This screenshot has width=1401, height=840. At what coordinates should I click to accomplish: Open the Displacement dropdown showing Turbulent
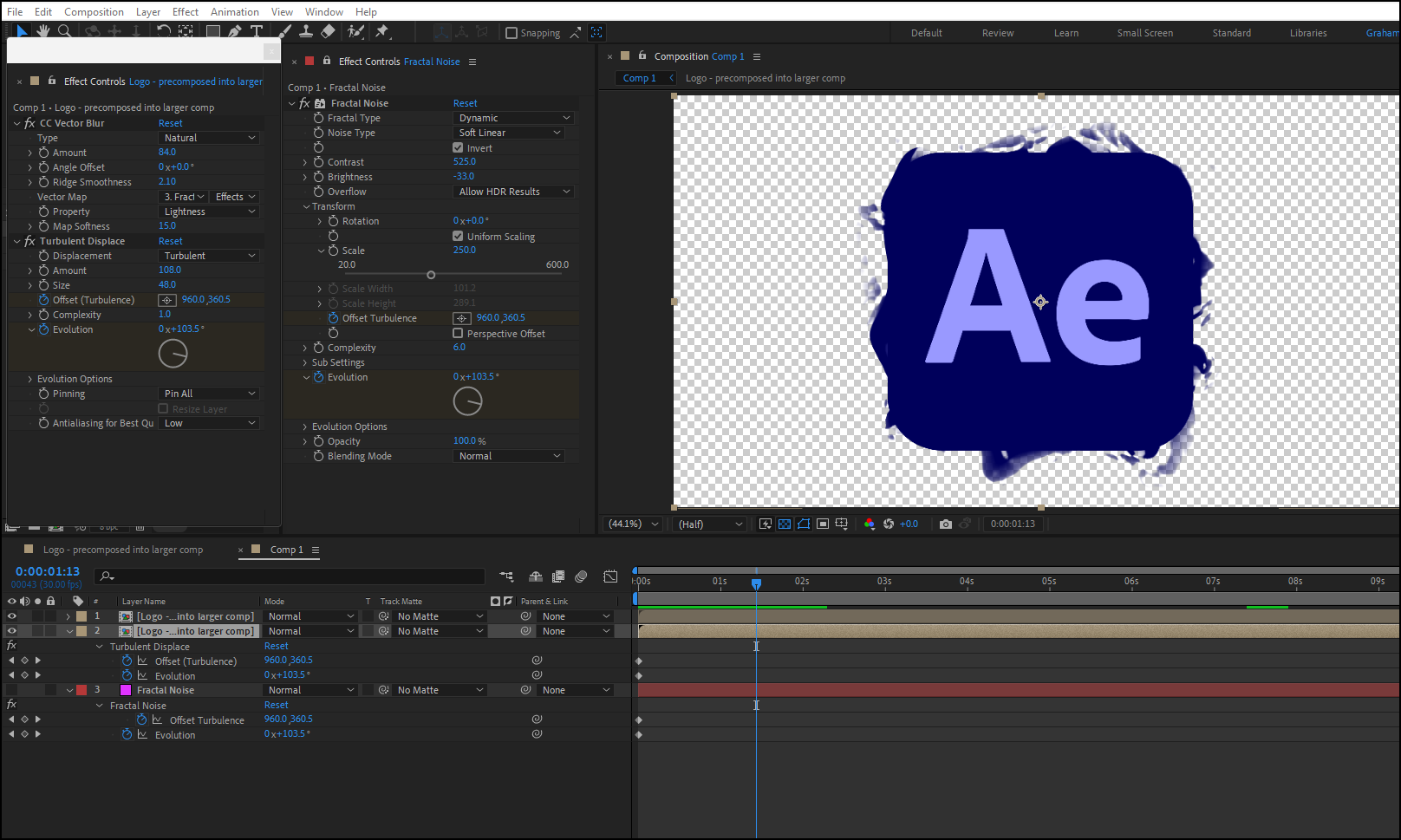click(210, 256)
